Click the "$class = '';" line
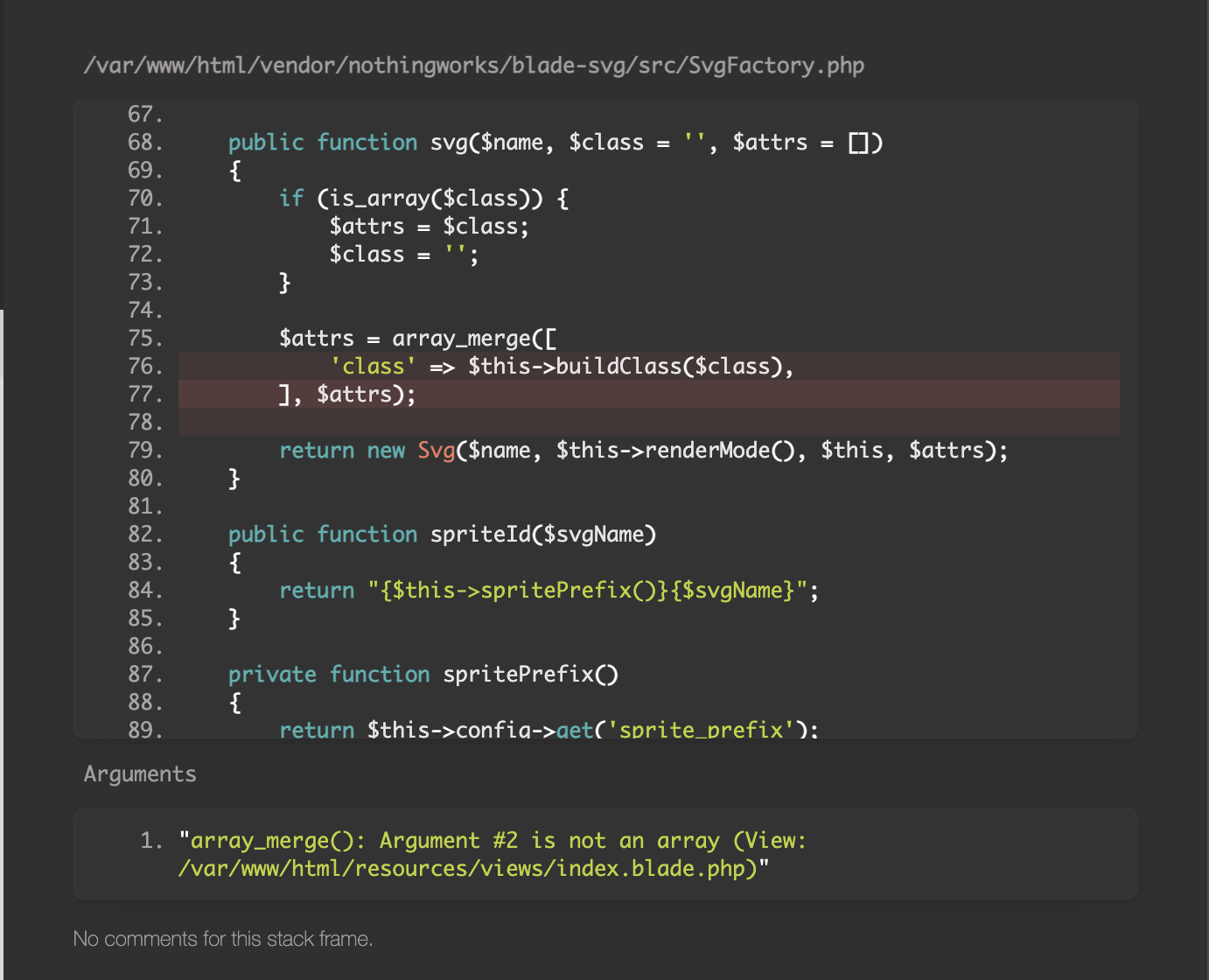 click(403, 255)
